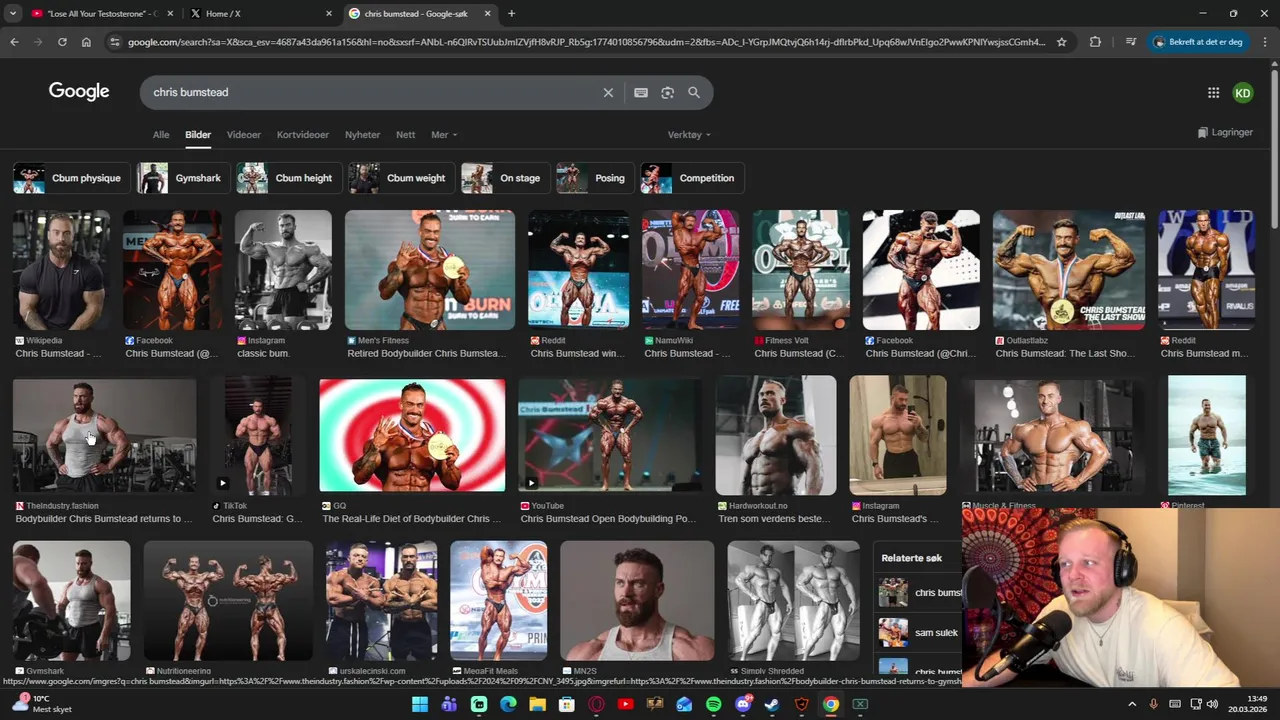Open the Outlastlabz The Last Show image
Screen dimensions: 1280x720
[x=1069, y=270]
